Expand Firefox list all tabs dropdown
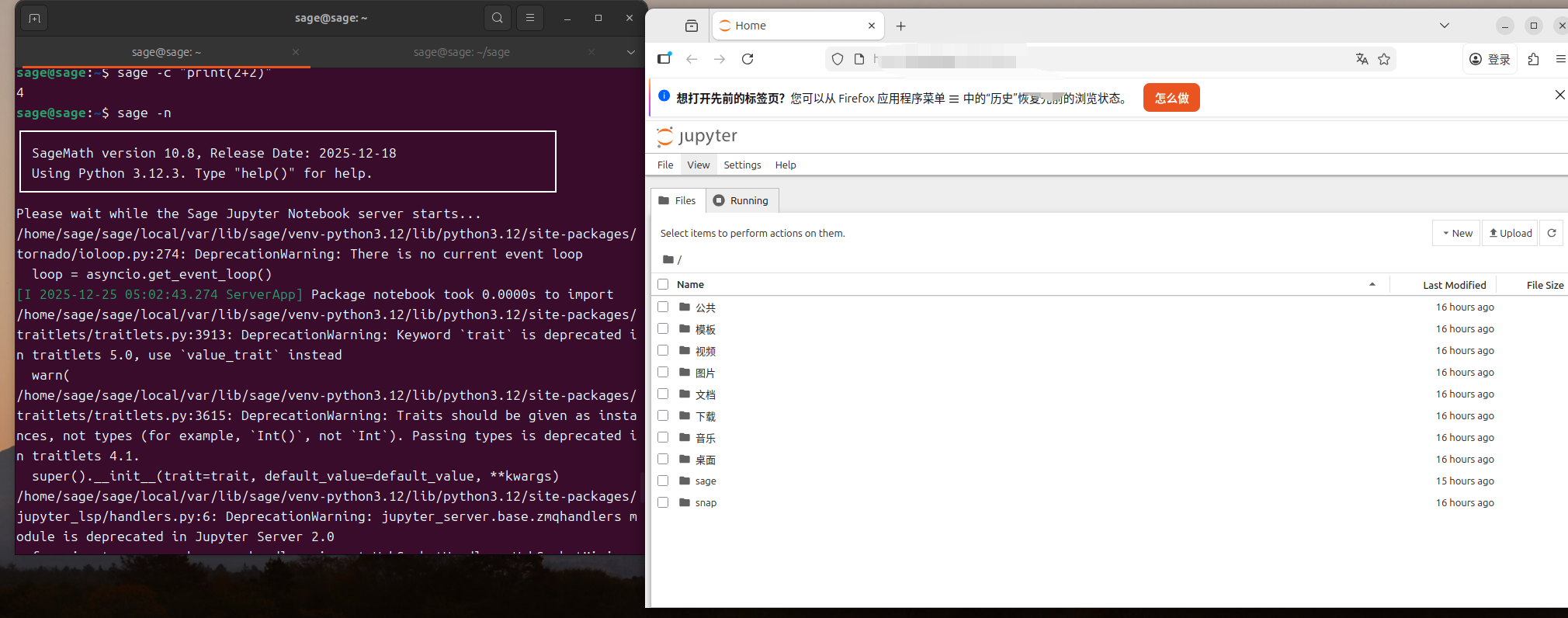Image resolution: width=1568 pixels, height=618 pixels. click(x=1445, y=26)
